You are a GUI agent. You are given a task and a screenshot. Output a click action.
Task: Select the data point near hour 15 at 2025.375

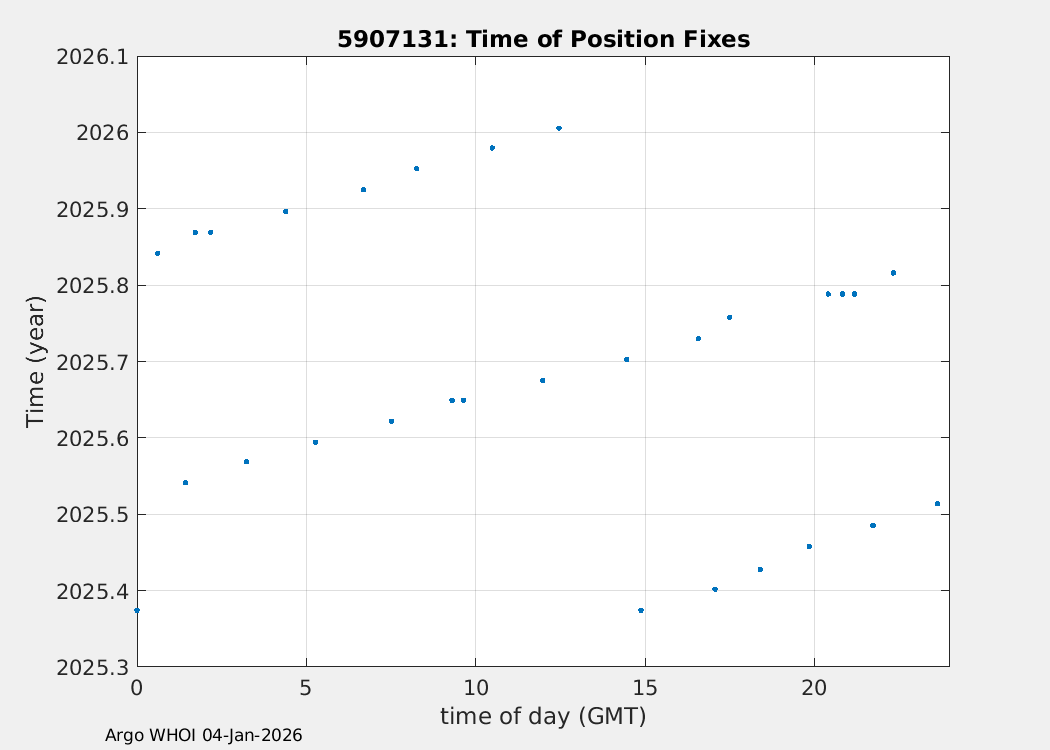coord(641,610)
